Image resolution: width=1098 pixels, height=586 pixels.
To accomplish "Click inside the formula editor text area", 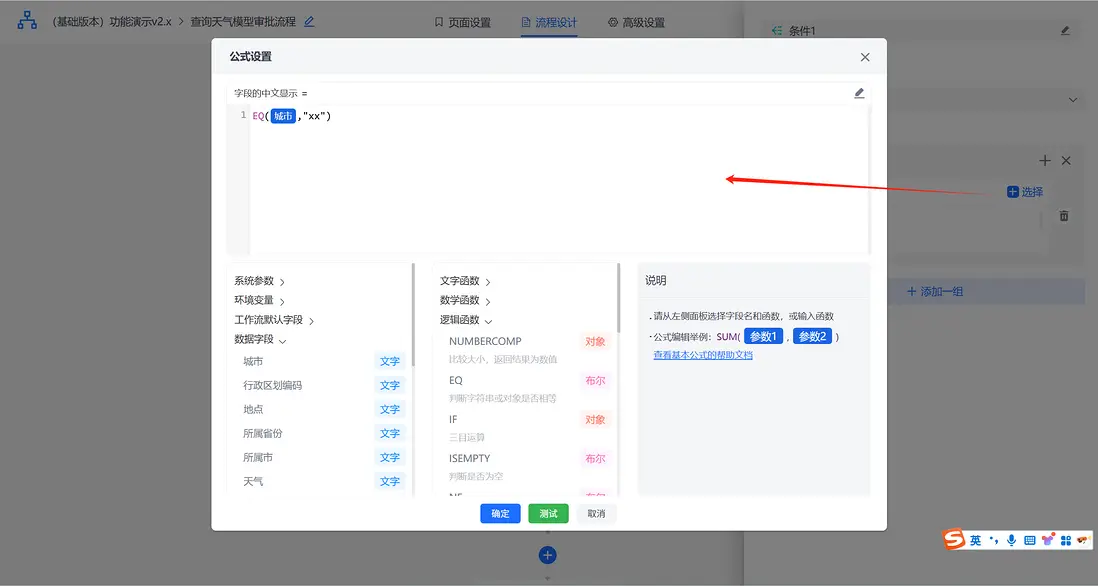I will pos(558,180).
